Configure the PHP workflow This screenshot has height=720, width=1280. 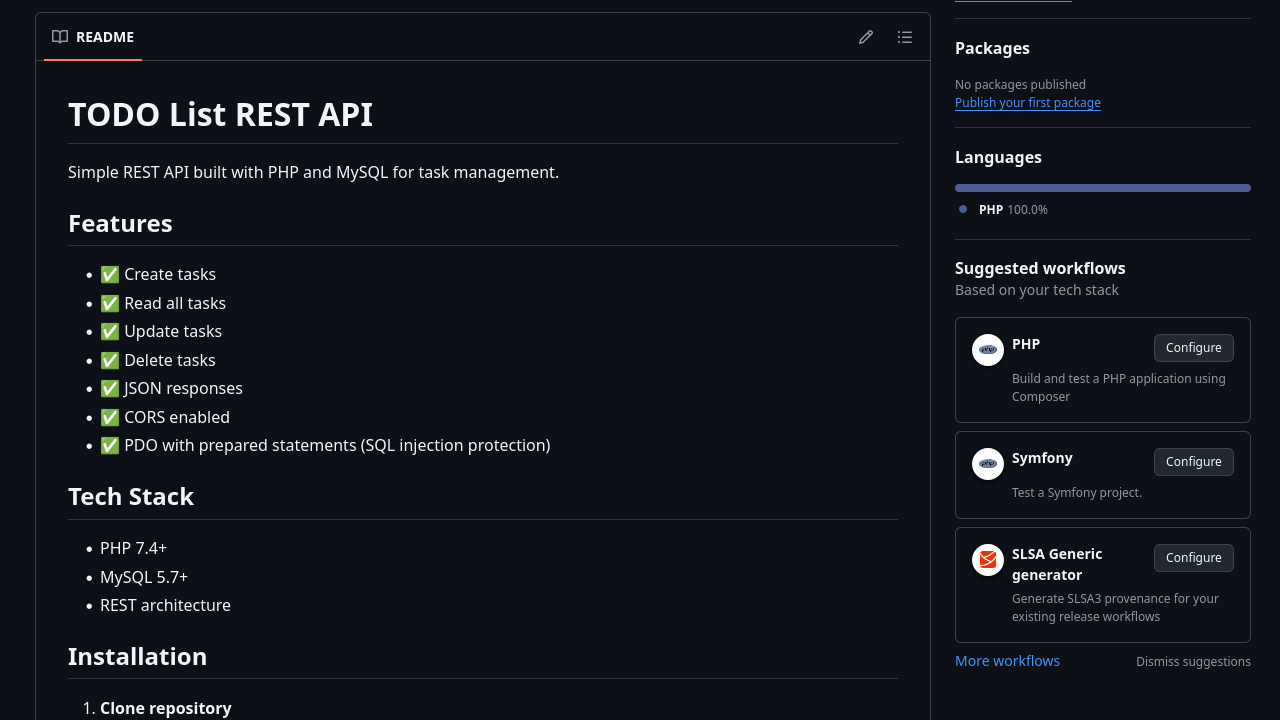click(x=1193, y=348)
